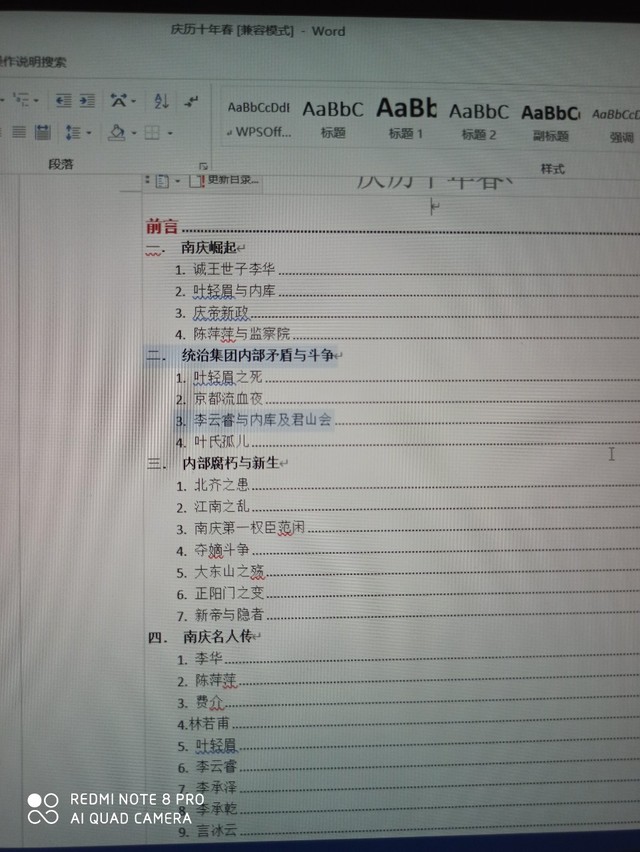Viewport: 640px width, 852px height.
Task: Click the Distributed alignment icon
Action: point(42,132)
